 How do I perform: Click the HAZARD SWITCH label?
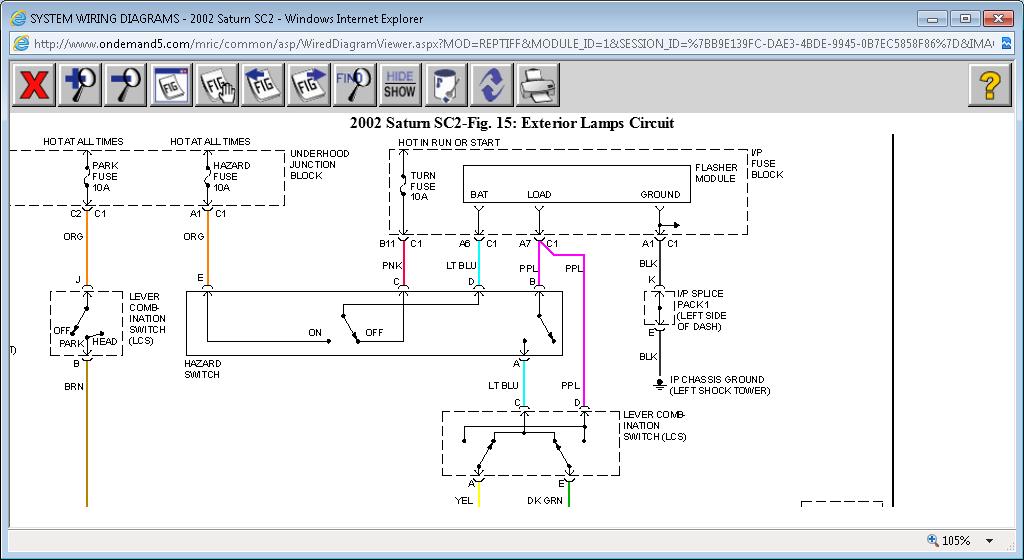point(202,369)
